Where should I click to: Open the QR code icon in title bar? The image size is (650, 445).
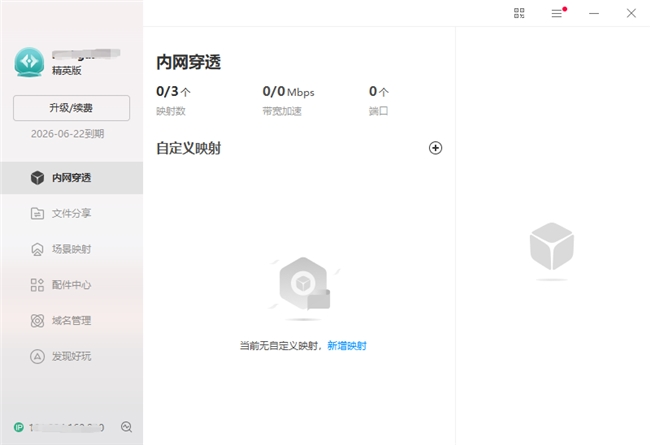pos(519,13)
